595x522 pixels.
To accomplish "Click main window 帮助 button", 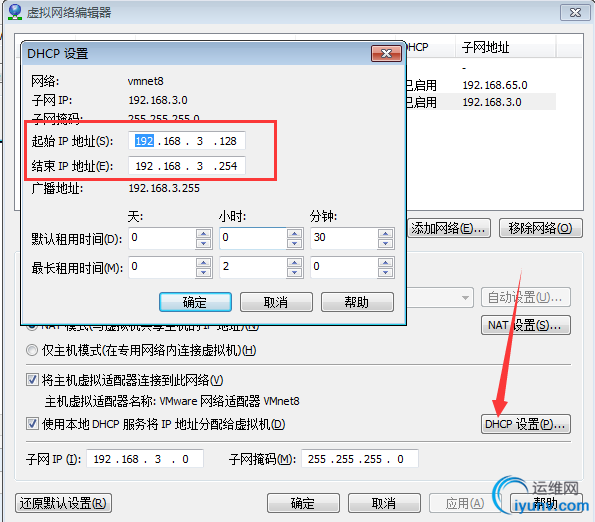I will pyautogui.click(x=546, y=503).
